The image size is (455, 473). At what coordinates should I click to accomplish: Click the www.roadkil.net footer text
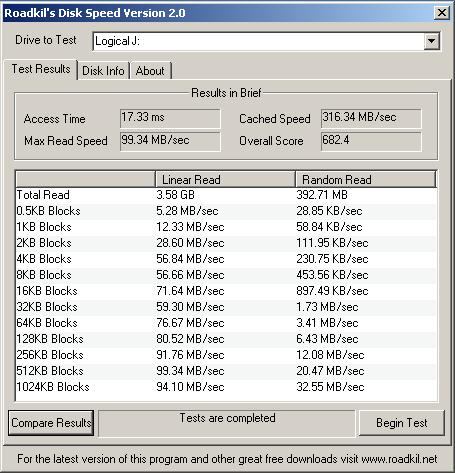[399, 459]
